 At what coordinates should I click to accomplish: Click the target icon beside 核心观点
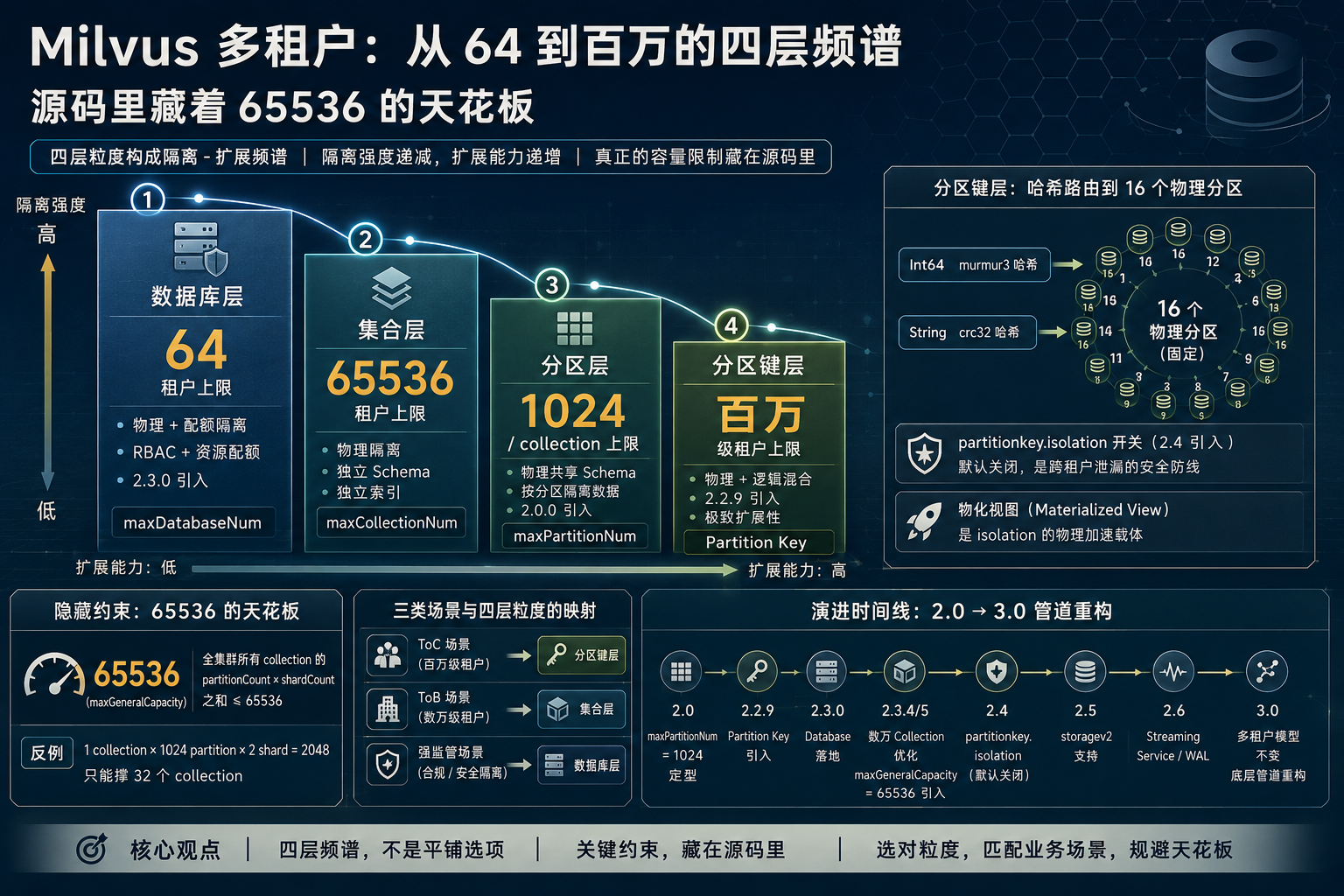click(x=91, y=849)
